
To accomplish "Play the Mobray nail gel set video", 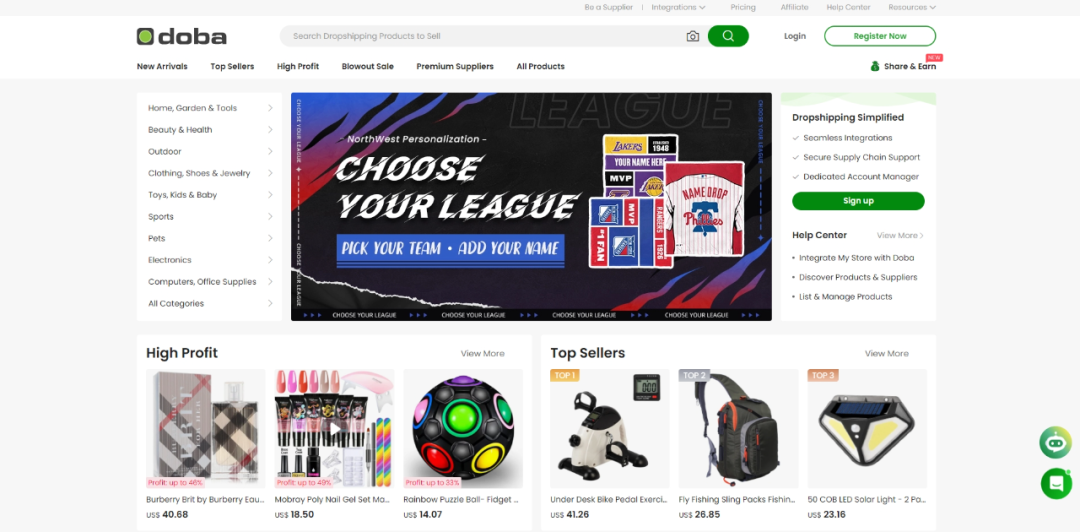I will (334, 429).
